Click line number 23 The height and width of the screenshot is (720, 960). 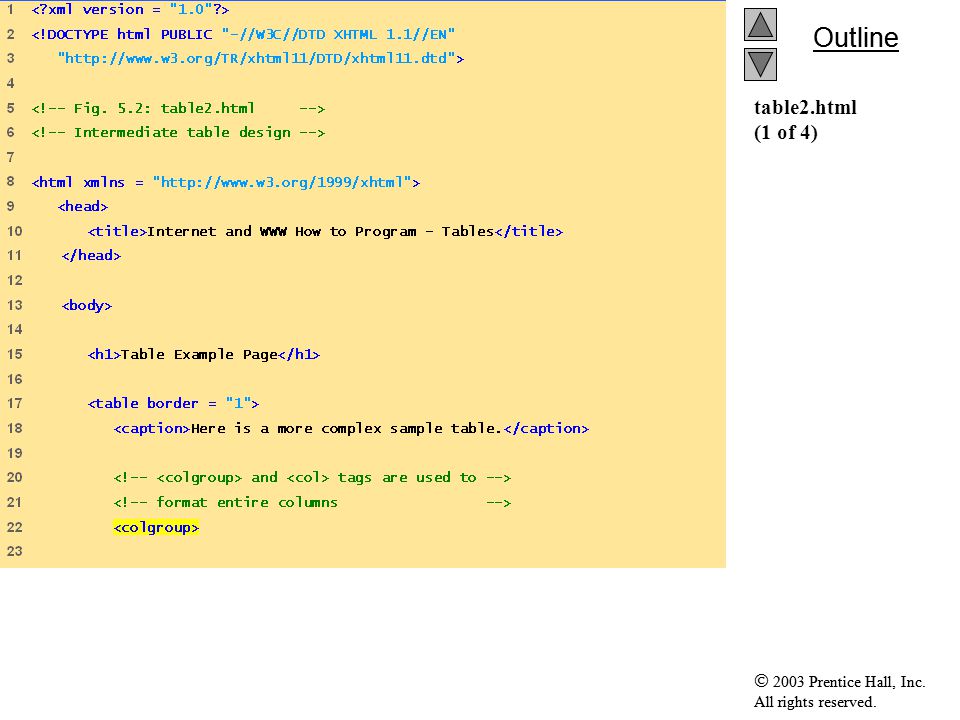(15, 551)
